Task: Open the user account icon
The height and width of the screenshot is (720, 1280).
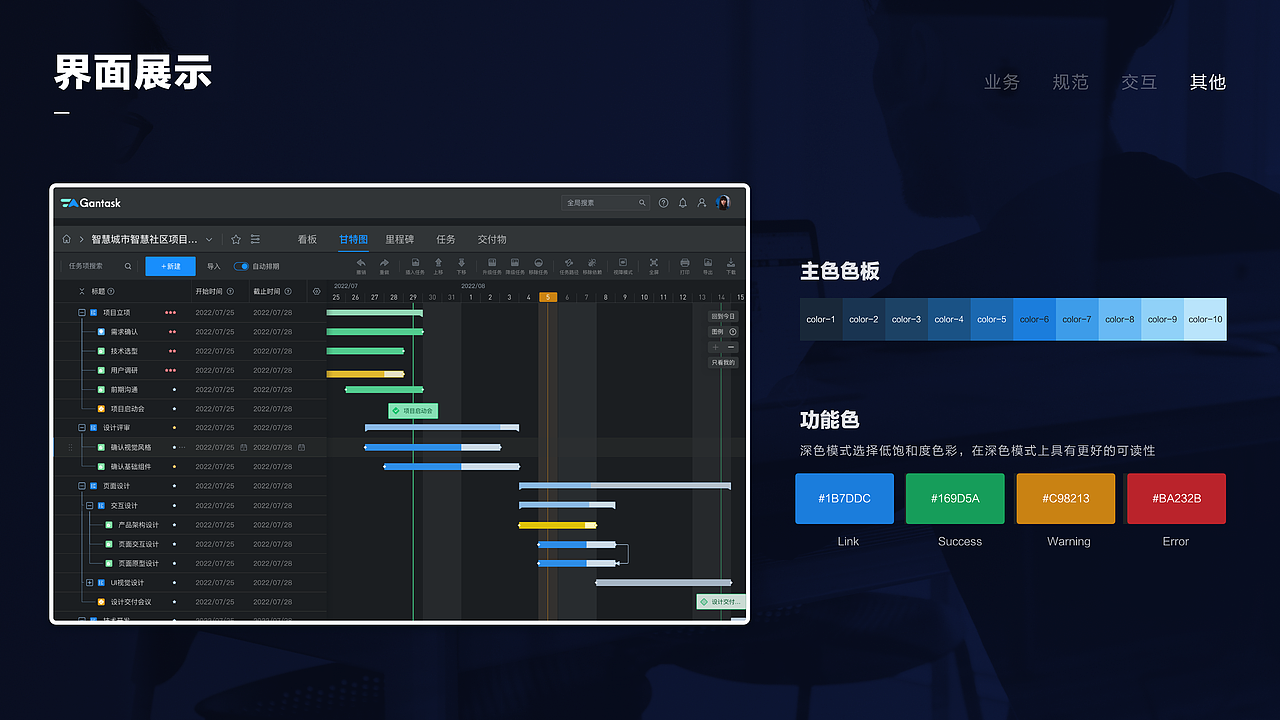Action: tap(702, 203)
